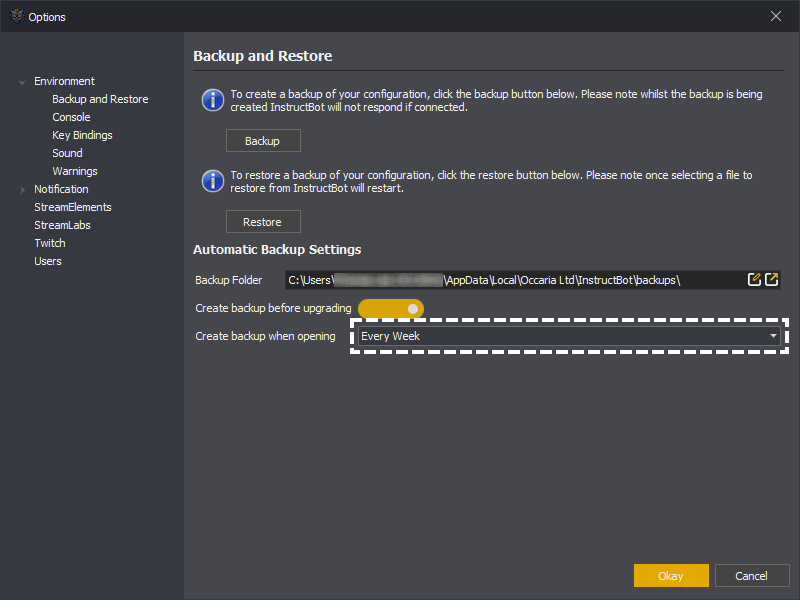
Task: Open the Console settings page
Action: pos(71,117)
